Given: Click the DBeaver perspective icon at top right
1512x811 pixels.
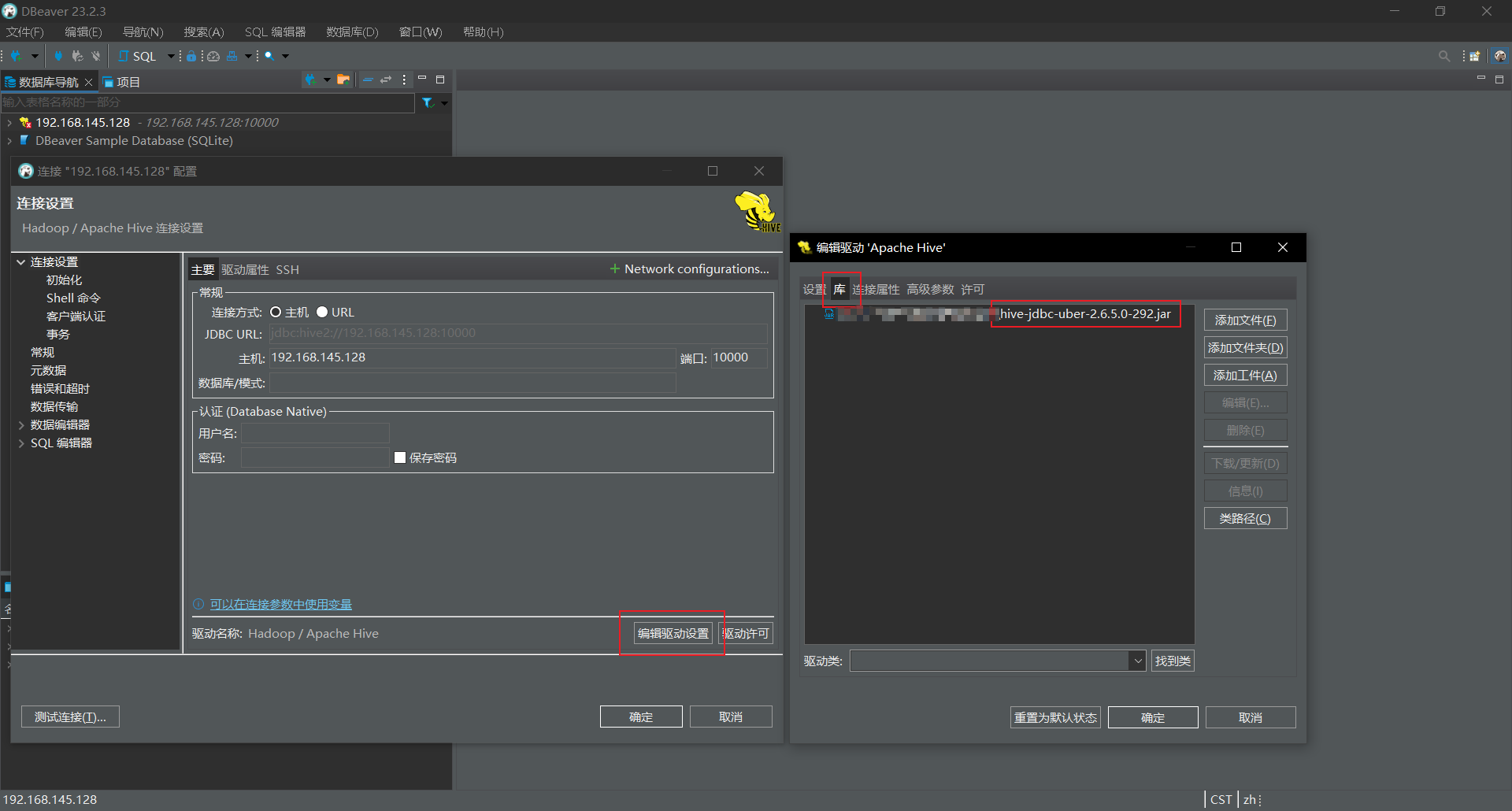Looking at the screenshot, I should point(1499,56).
